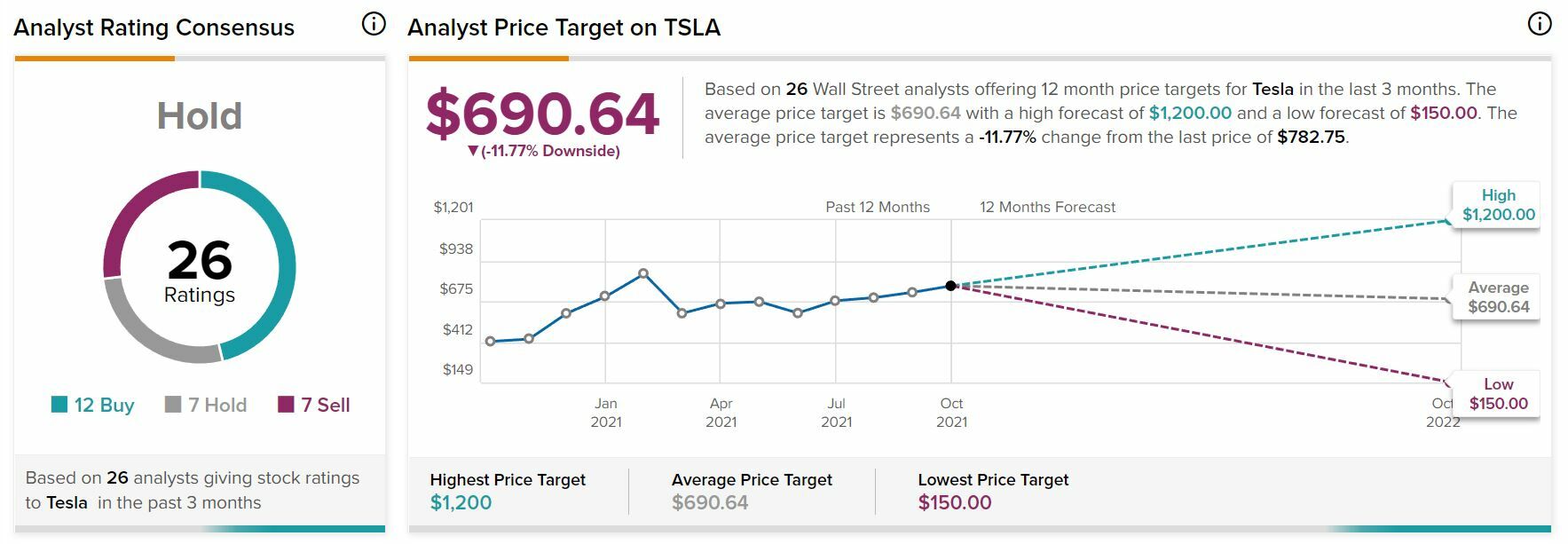Click info icon beside Analyst Price Target
1568x544 pixels.
[x=1539, y=24]
